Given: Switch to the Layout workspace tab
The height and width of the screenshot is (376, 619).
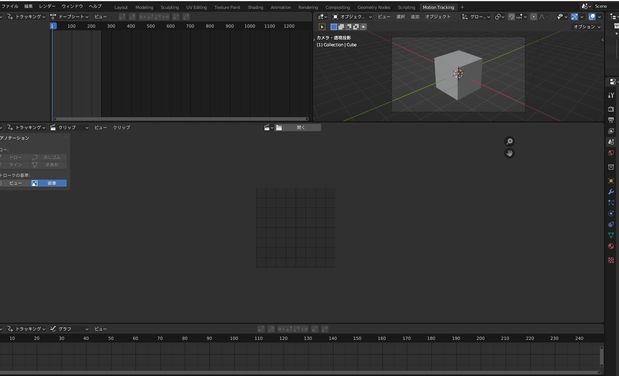Looking at the screenshot, I should coord(121,7).
